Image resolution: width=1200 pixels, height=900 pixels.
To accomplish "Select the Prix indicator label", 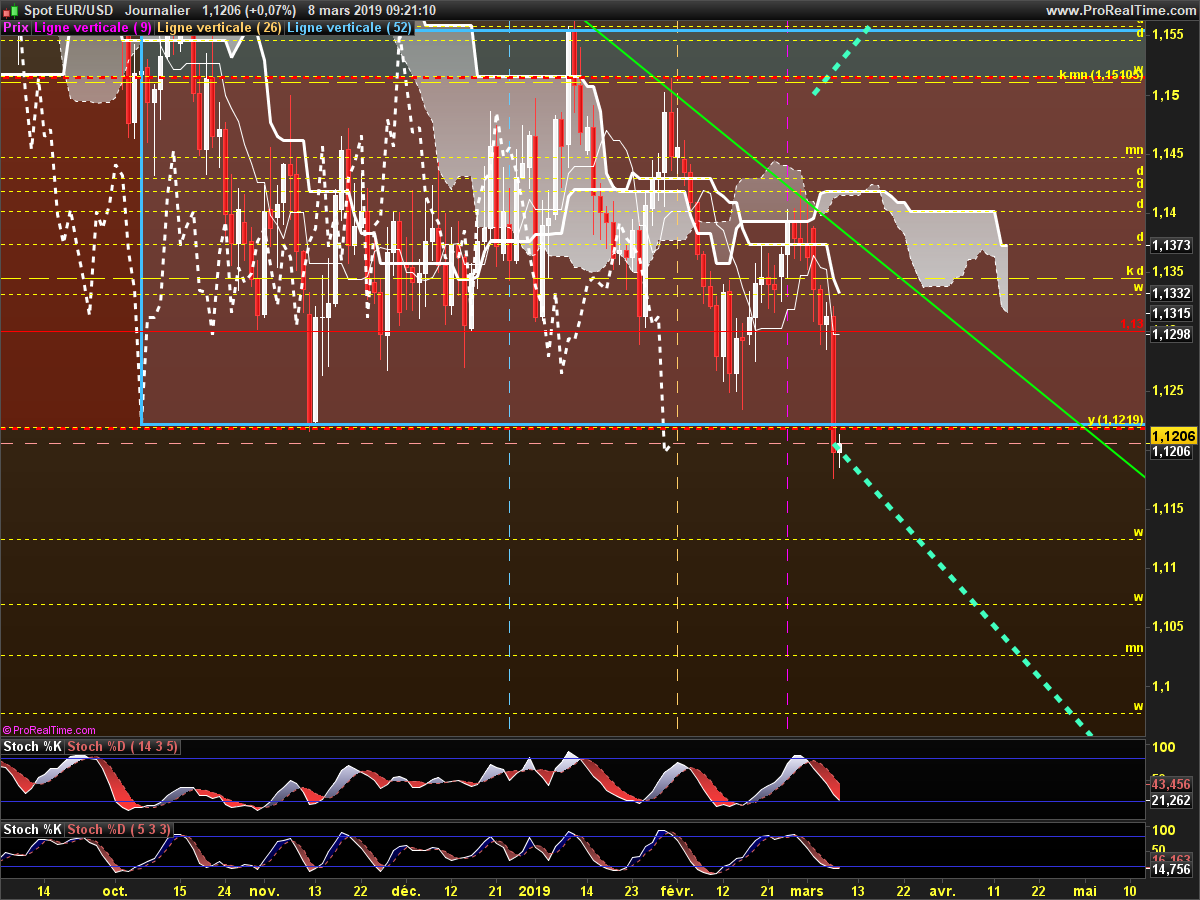I will [16, 28].
